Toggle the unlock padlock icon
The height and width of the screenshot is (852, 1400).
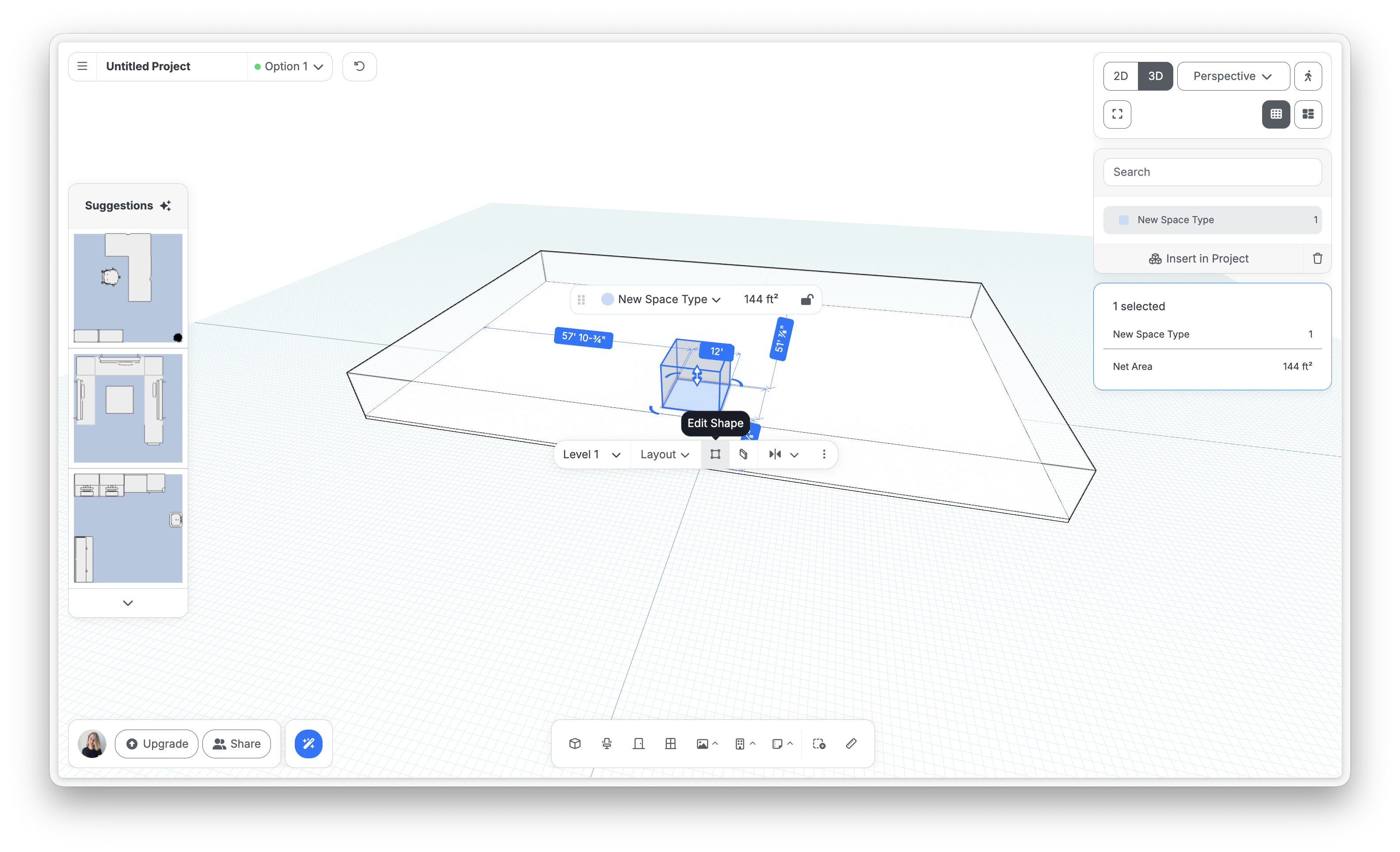[x=806, y=299]
